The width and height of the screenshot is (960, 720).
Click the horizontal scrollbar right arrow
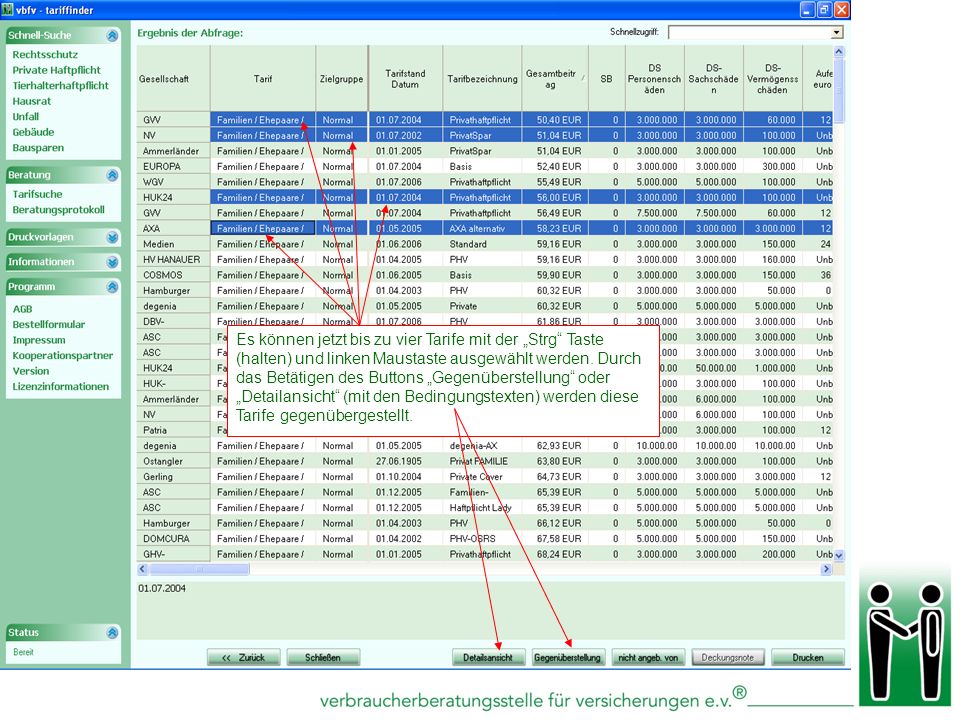click(x=826, y=569)
